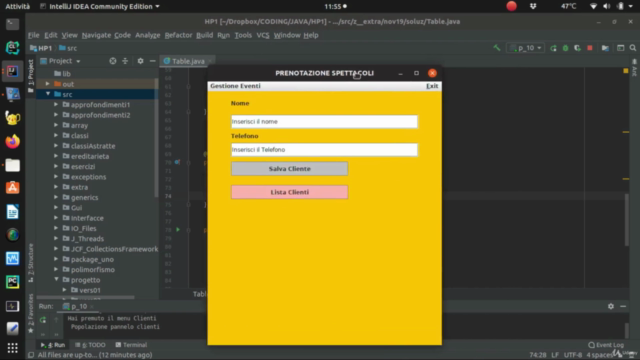Image resolution: width=640 pixels, height=360 pixels.
Task: Focus the Telefono input field
Action: (324, 150)
